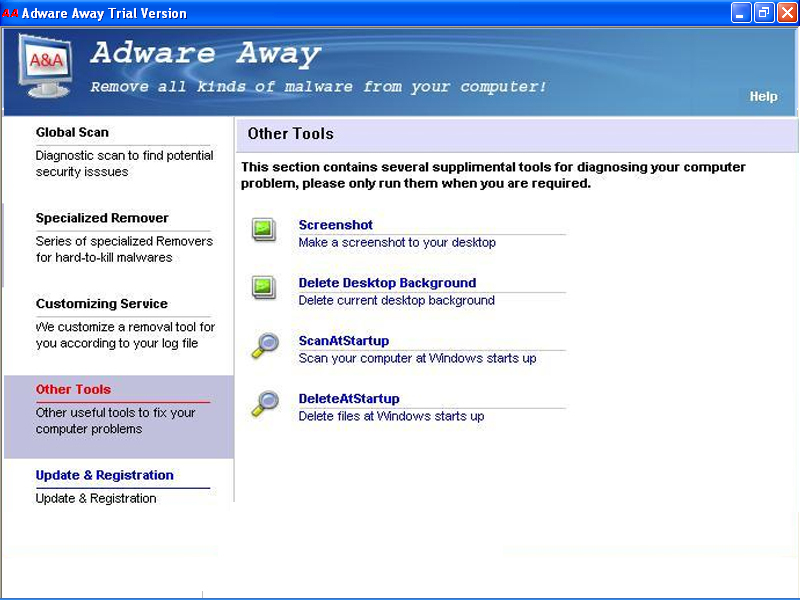Launch the ScanAtStartup link
This screenshot has height=600, width=800.
tap(343, 341)
